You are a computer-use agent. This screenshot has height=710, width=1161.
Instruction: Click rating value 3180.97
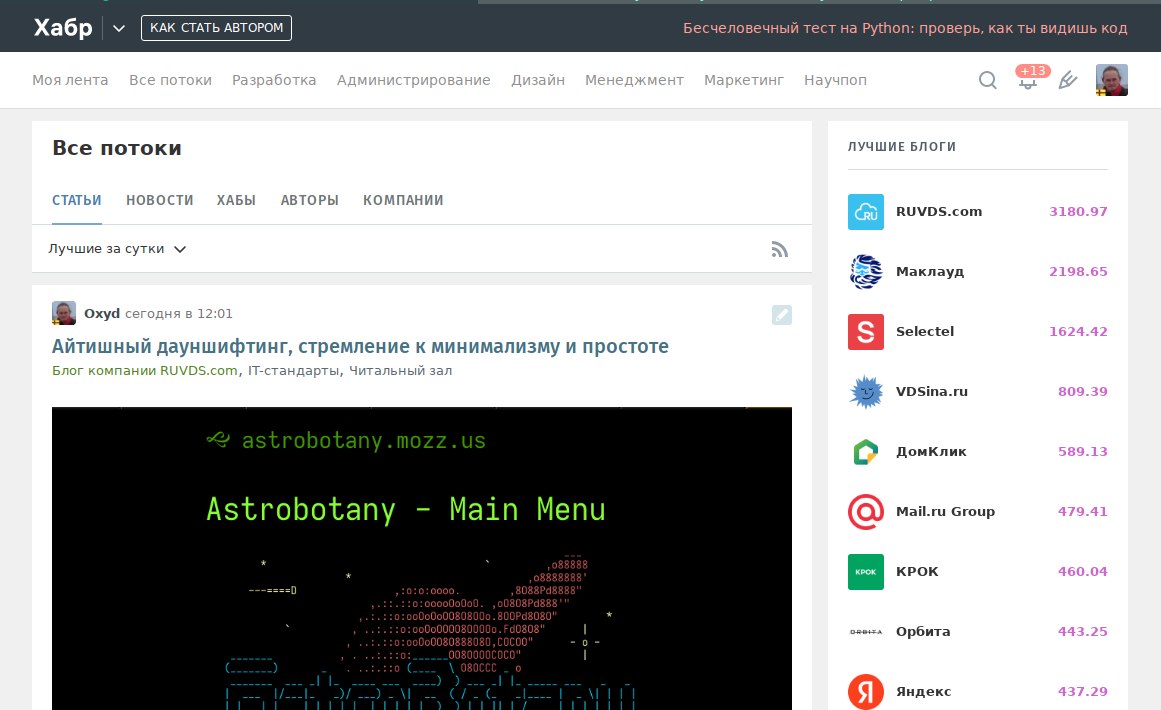point(1078,212)
